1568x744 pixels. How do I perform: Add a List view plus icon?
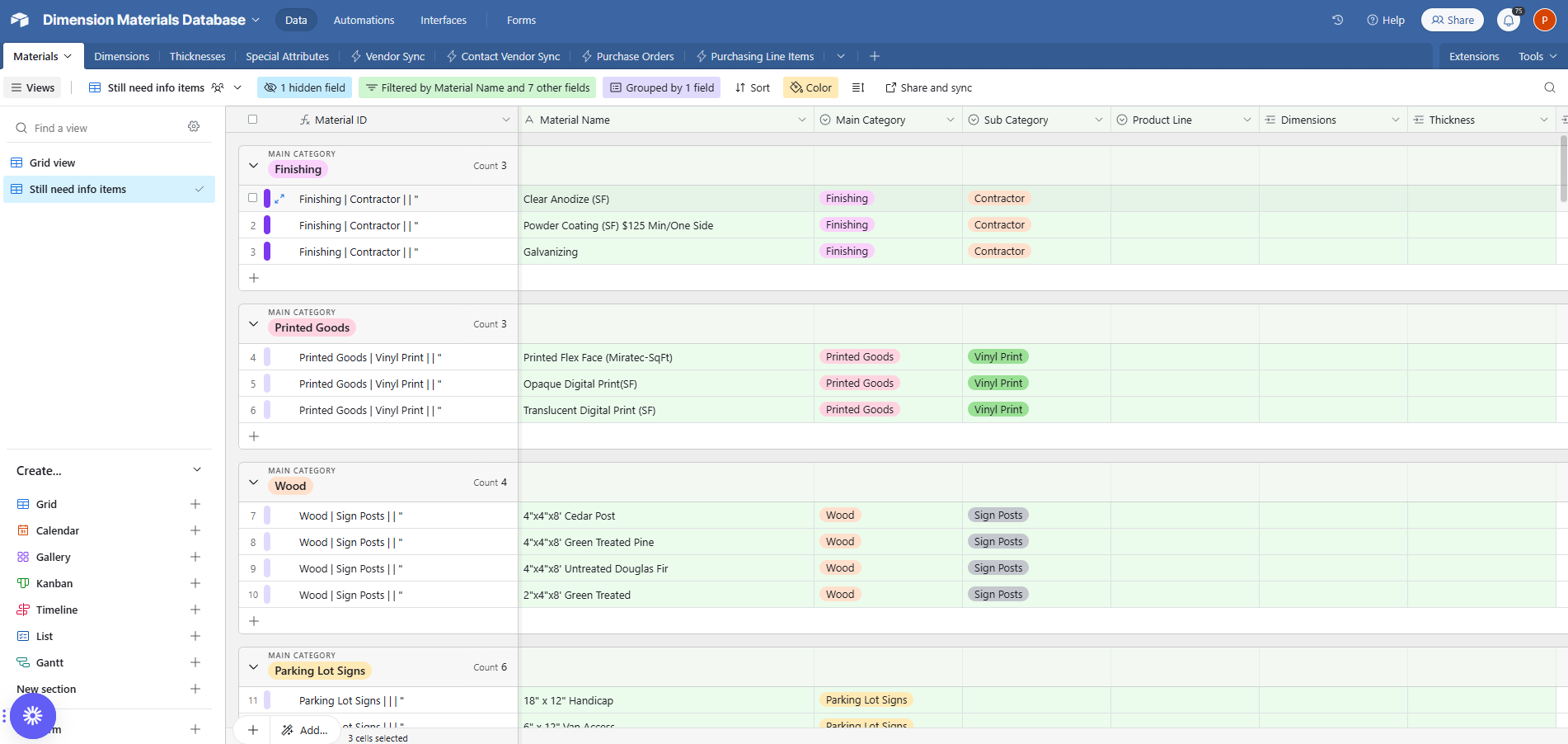point(195,636)
